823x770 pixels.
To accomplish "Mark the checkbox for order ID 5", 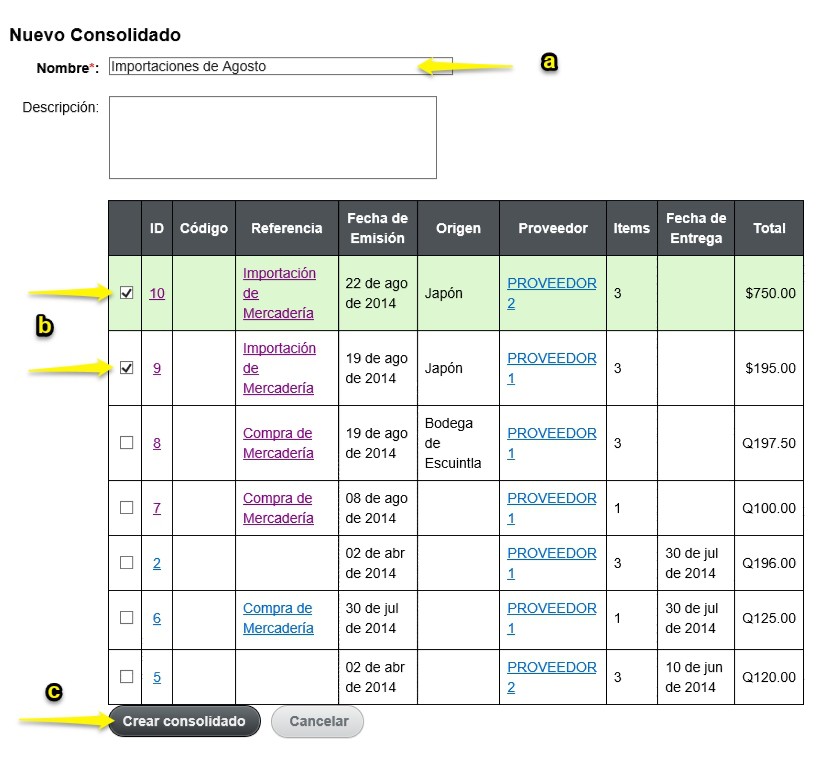I will tap(126, 677).
